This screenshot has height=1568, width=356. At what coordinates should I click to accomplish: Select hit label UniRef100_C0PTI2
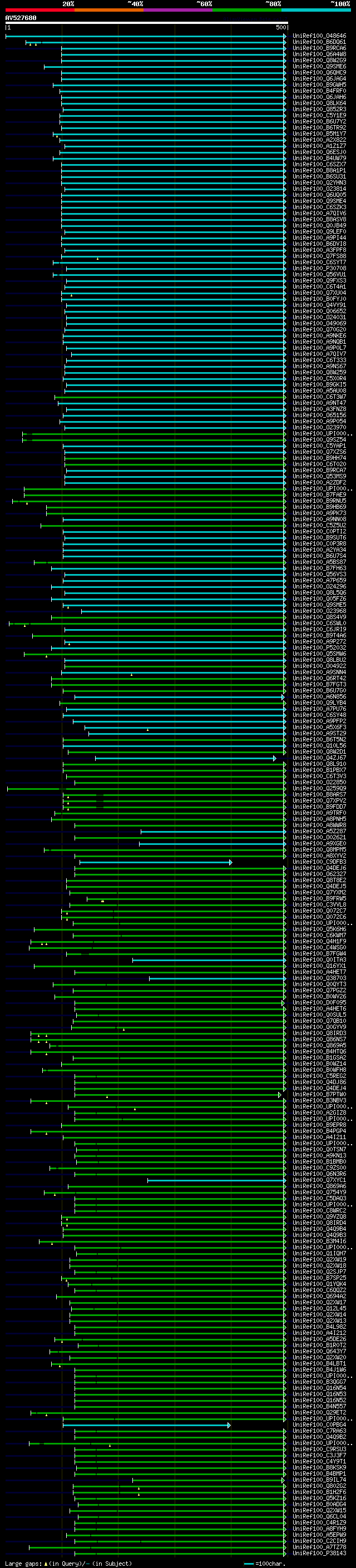pyautogui.click(x=319, y=531)
